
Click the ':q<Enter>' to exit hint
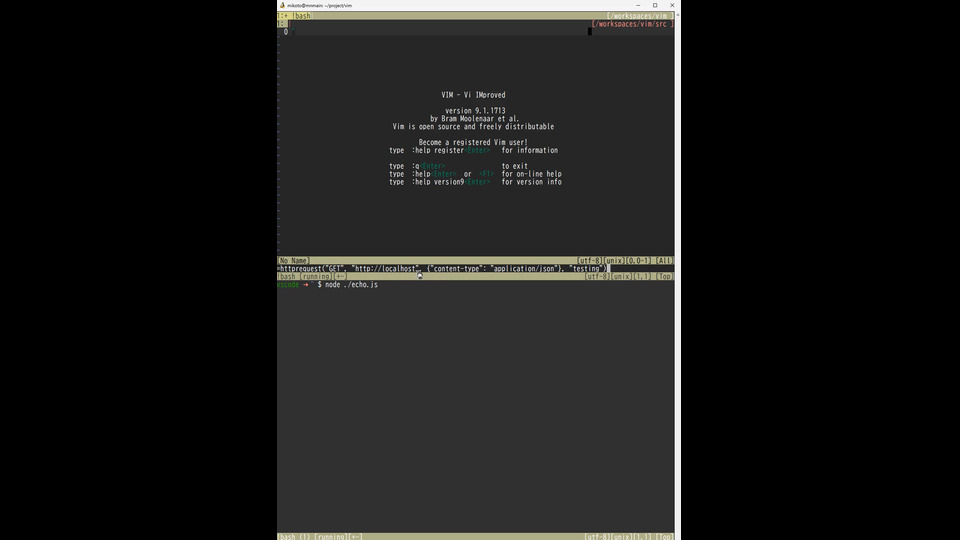point(429,166)
